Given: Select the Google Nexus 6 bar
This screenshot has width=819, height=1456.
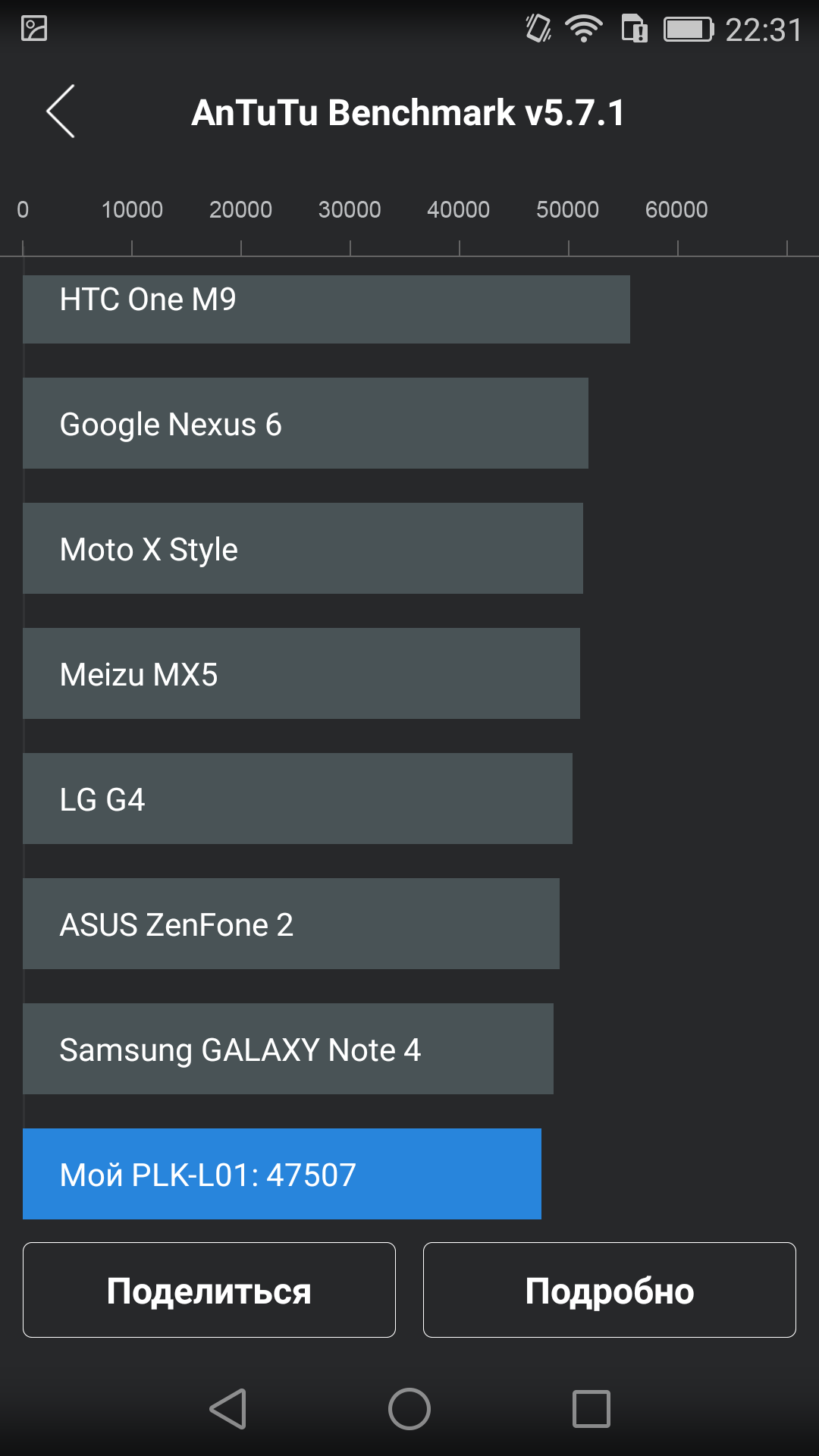Looking at the screenshot, I should point(306,423).
